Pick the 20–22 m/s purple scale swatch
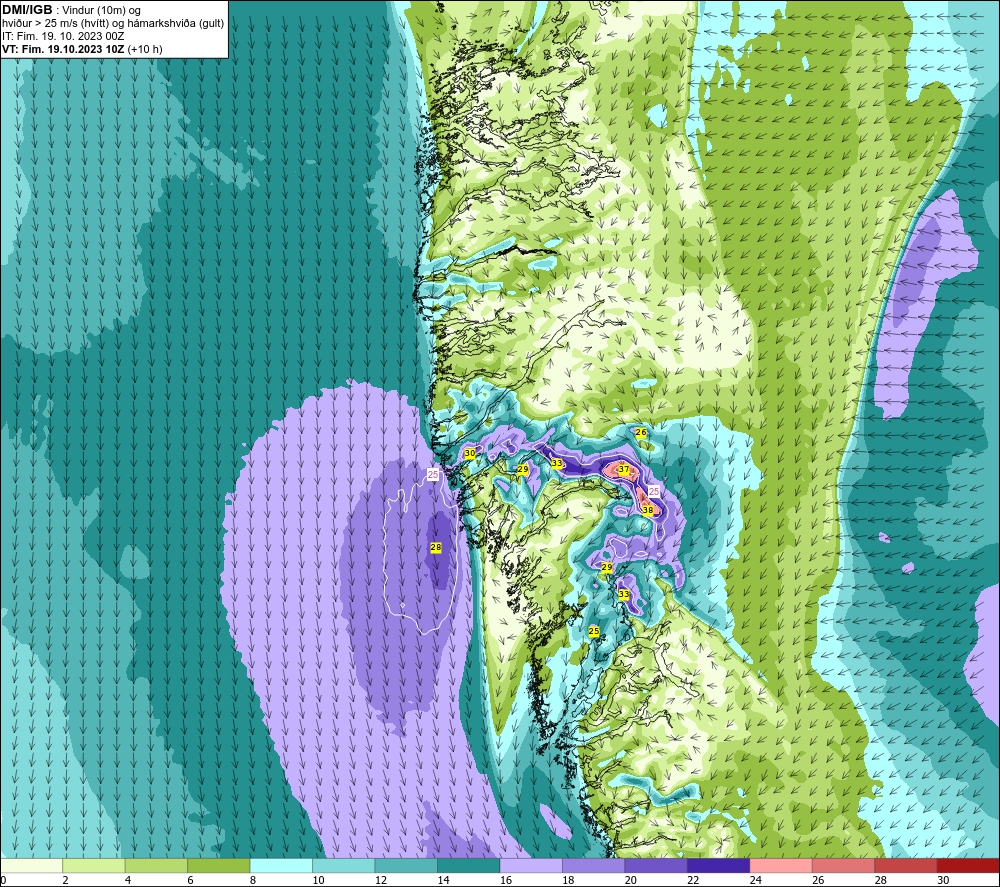 pos(656,866)
